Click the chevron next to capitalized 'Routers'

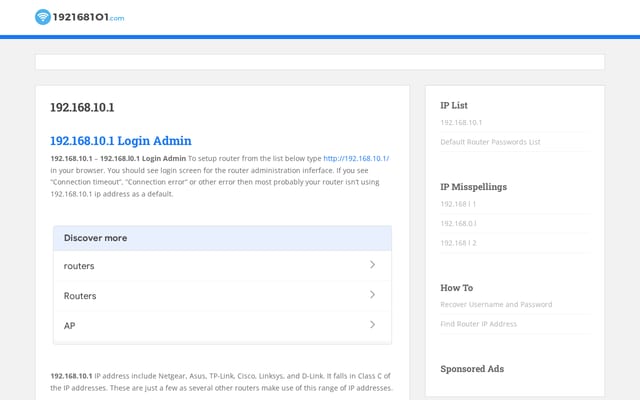372,295
